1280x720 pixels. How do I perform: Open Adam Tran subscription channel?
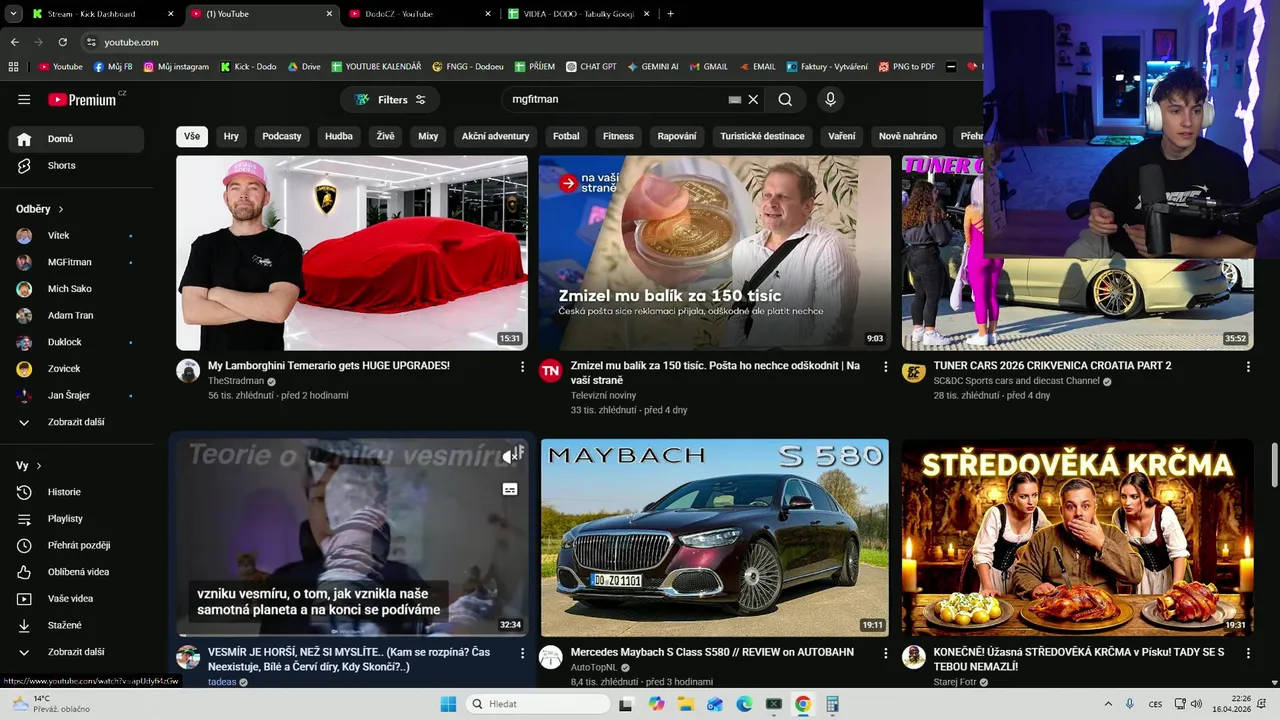coord(76,315)
